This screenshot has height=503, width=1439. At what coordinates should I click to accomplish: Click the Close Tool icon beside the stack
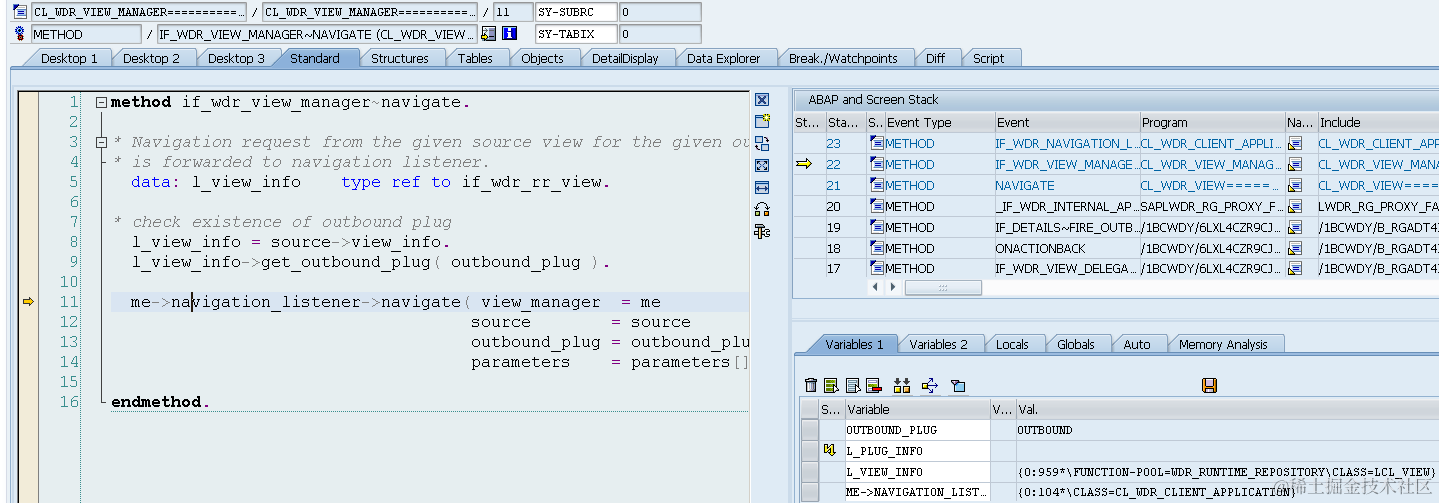click(x=762, y=99)
